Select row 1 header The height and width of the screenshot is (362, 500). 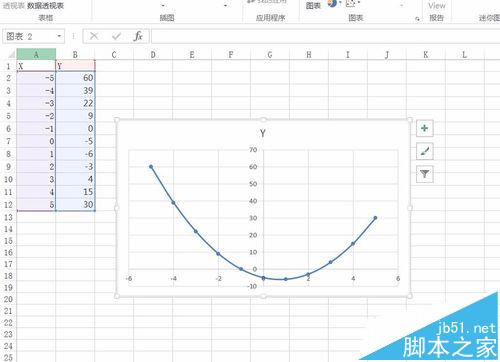8,66
